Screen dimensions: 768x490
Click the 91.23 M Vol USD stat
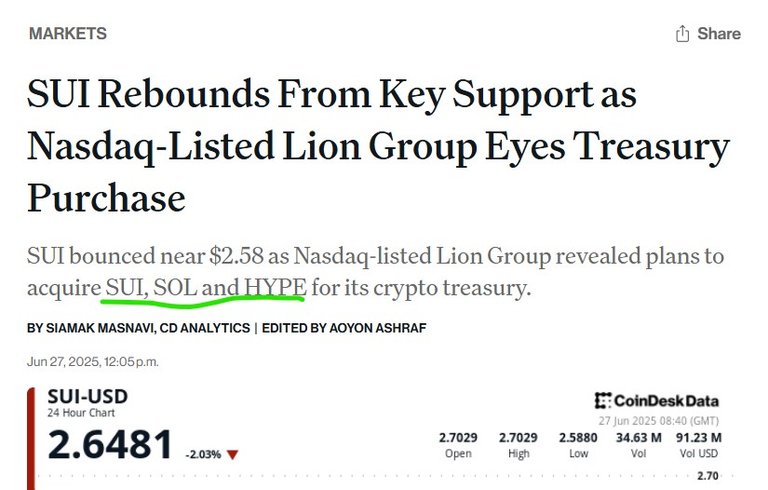point(698,445)
